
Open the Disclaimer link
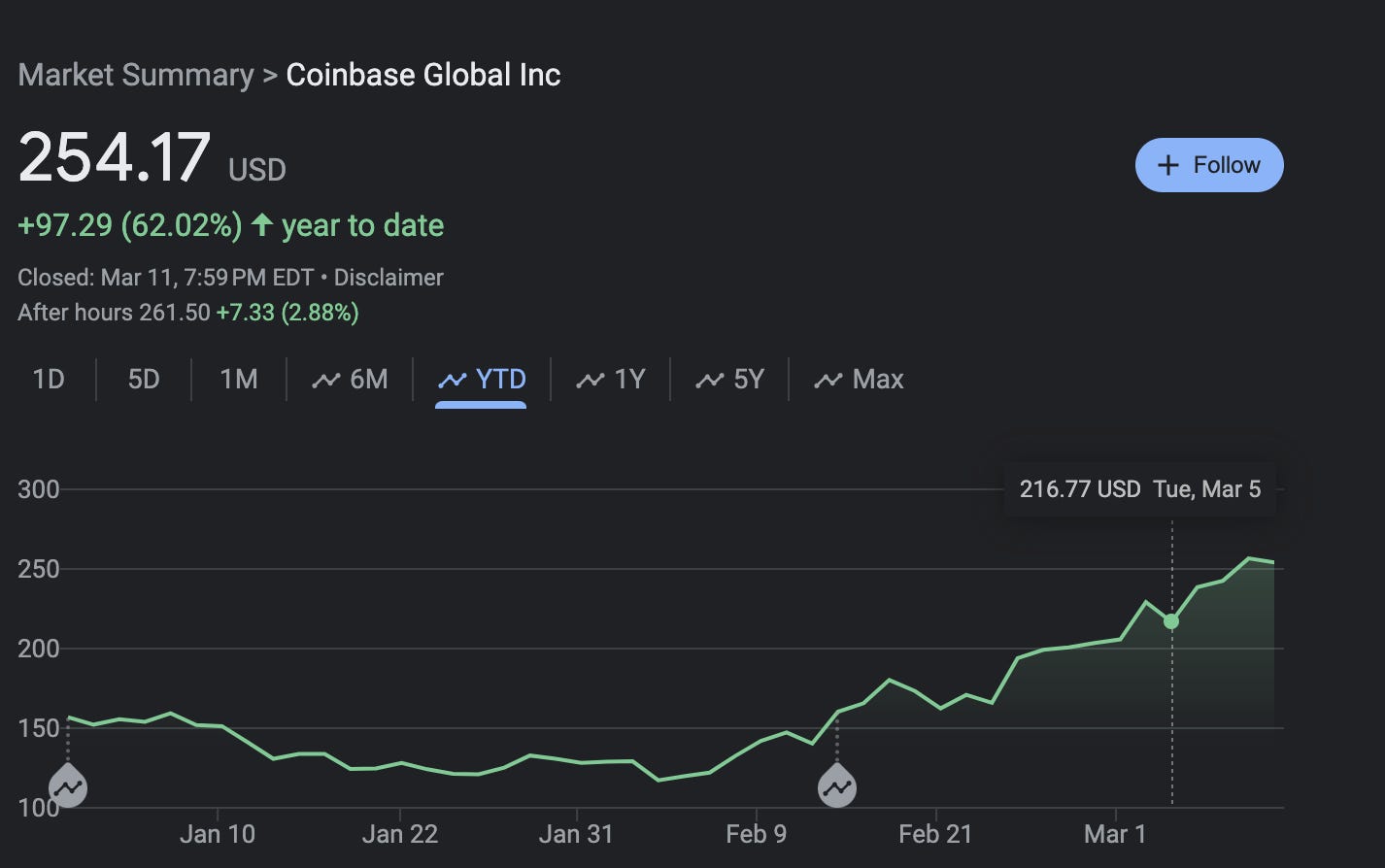388,277
